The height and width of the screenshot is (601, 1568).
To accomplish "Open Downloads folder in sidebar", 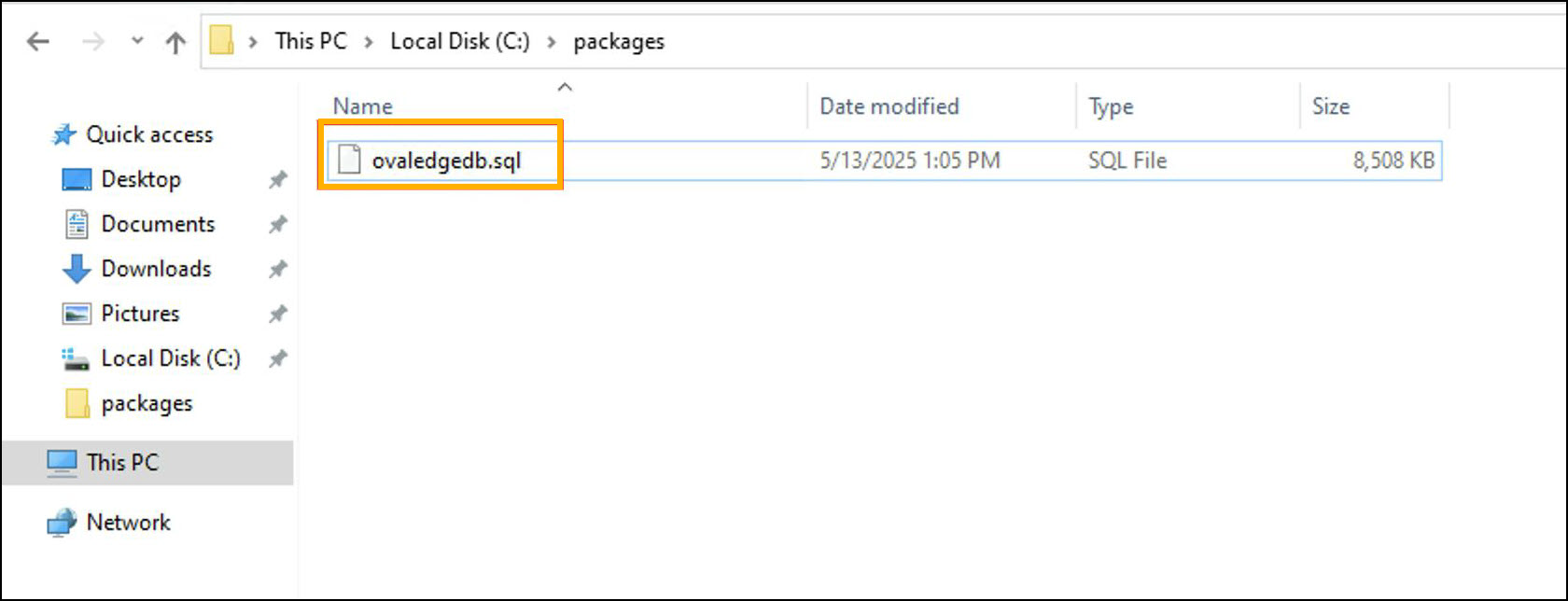I will point(156,269).
